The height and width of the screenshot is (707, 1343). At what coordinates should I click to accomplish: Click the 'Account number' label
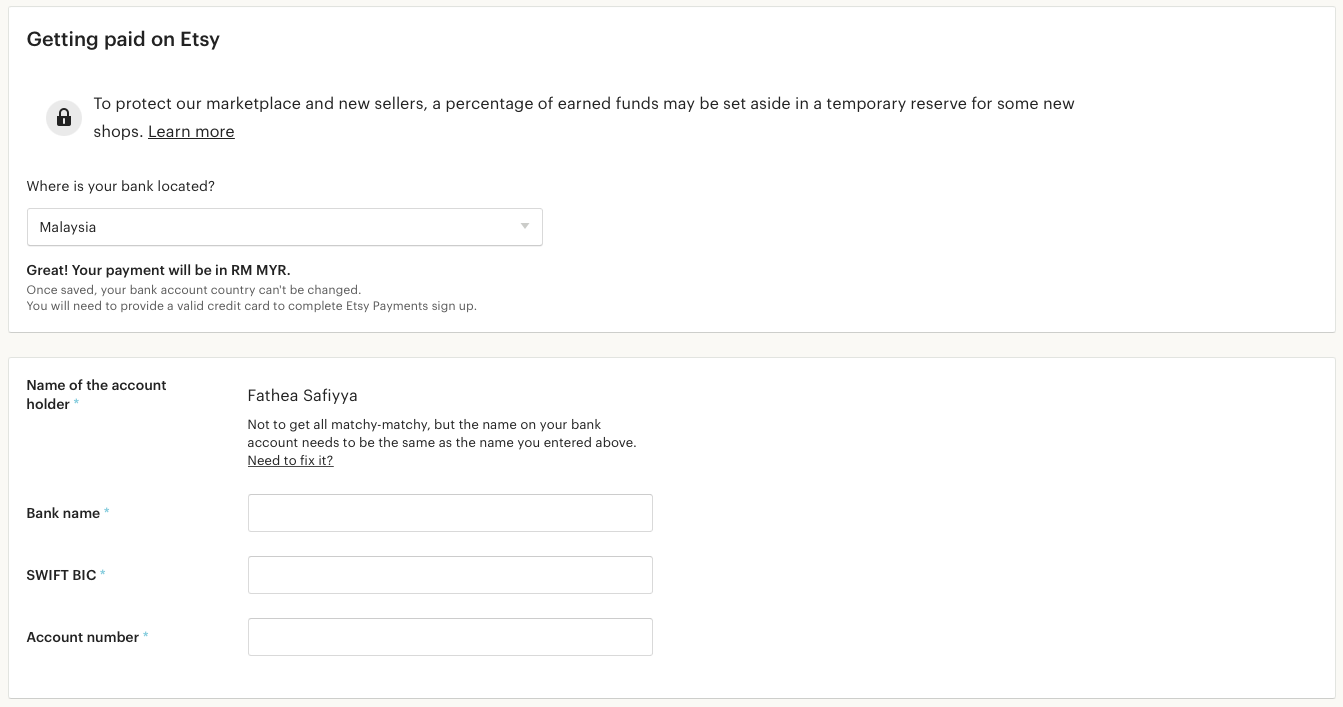pyautogui.click(x=83, y=637)
